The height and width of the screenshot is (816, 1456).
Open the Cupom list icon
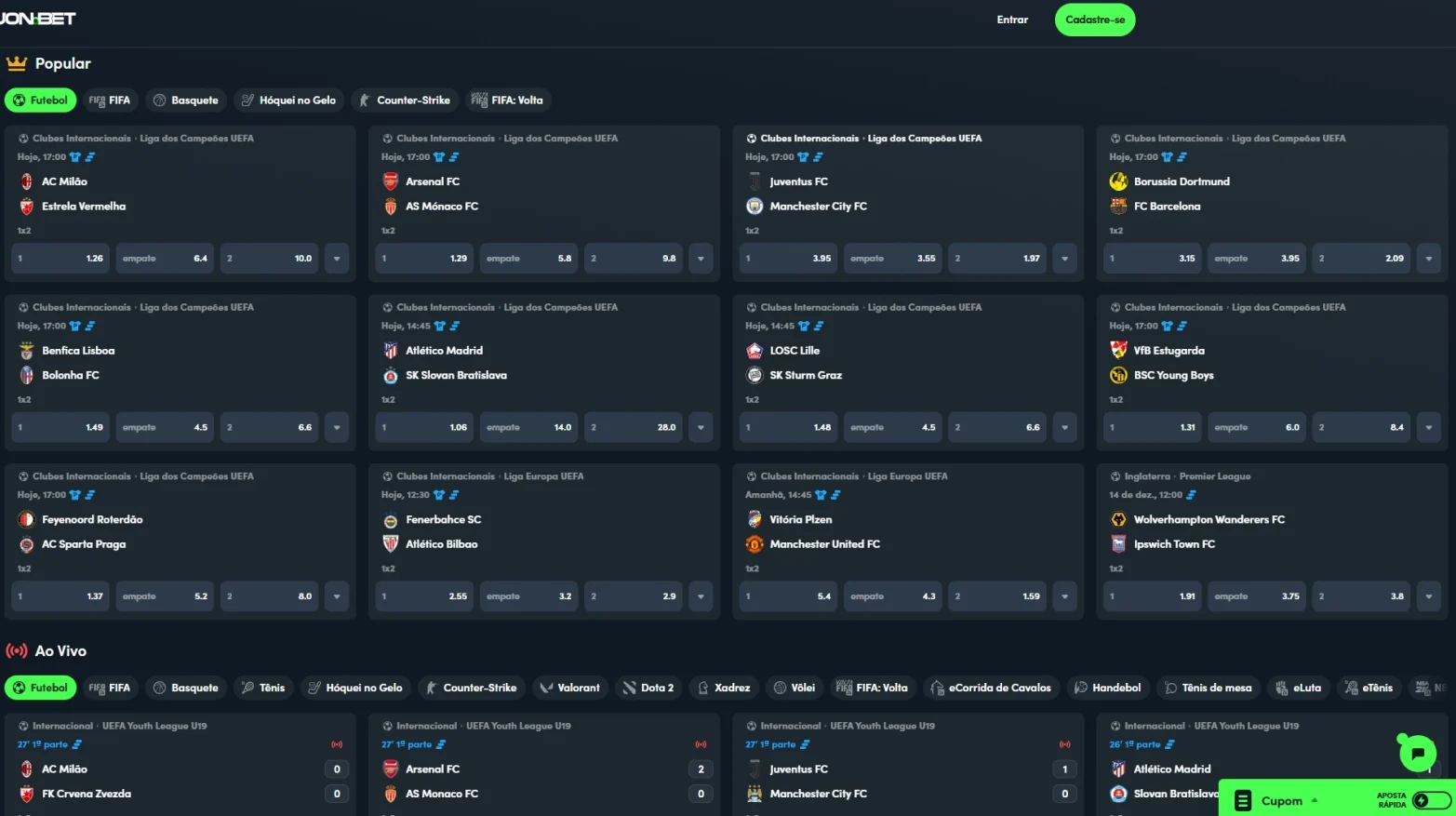tap(1242, 800)
